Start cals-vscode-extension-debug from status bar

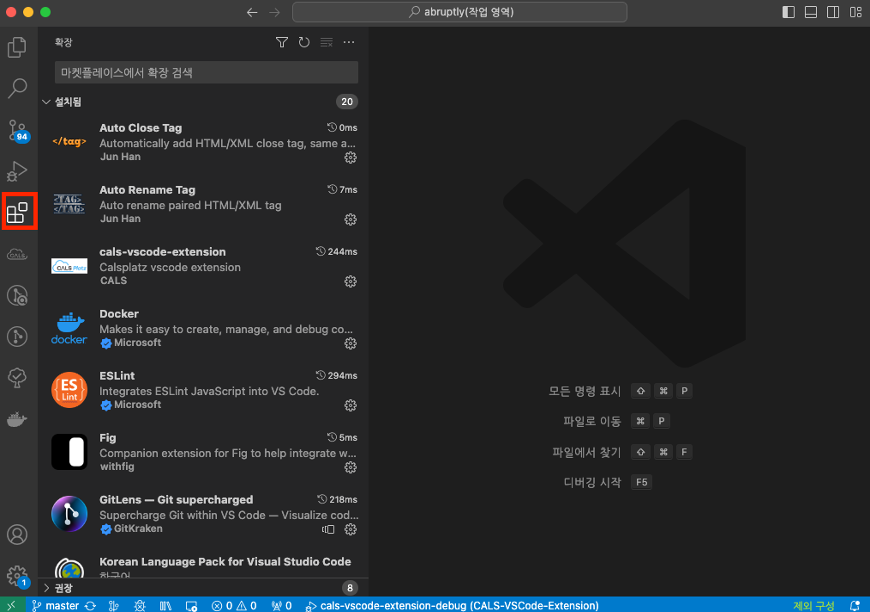pos(452,606)
